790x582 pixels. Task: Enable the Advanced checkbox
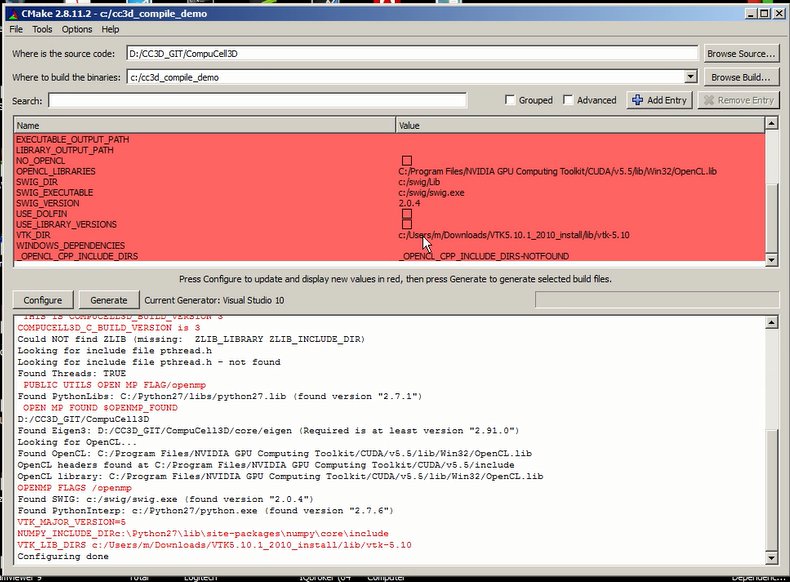click(x=569, y=100)
